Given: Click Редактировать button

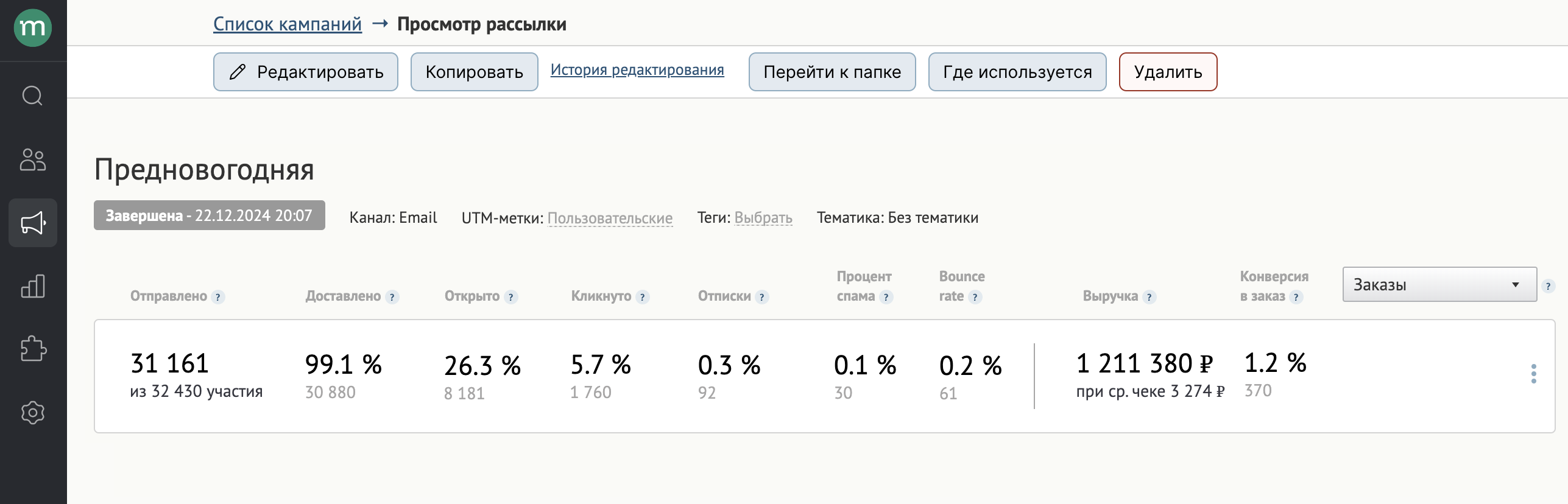Looking at the screenshot, I should (x=306, y=72).
